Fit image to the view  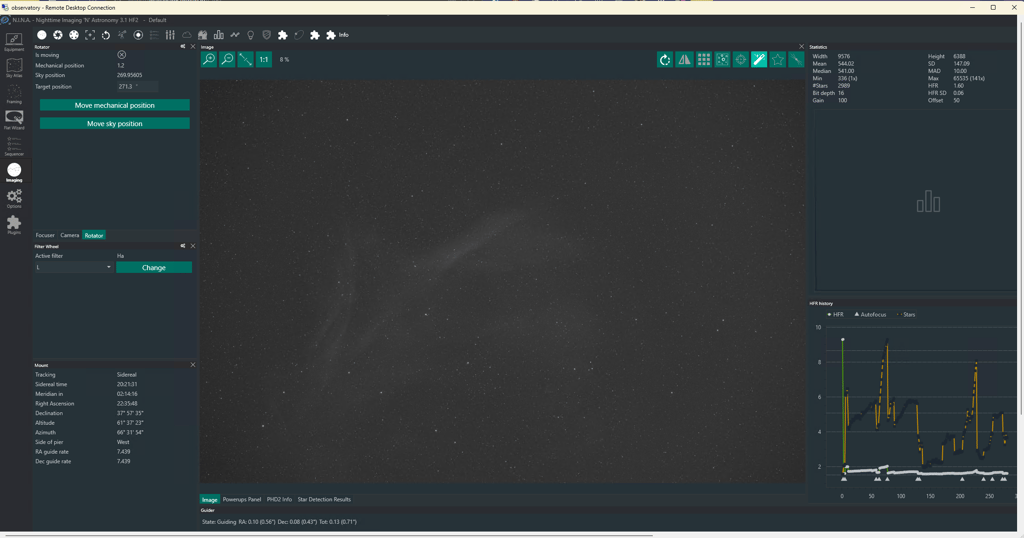[246, 59]
